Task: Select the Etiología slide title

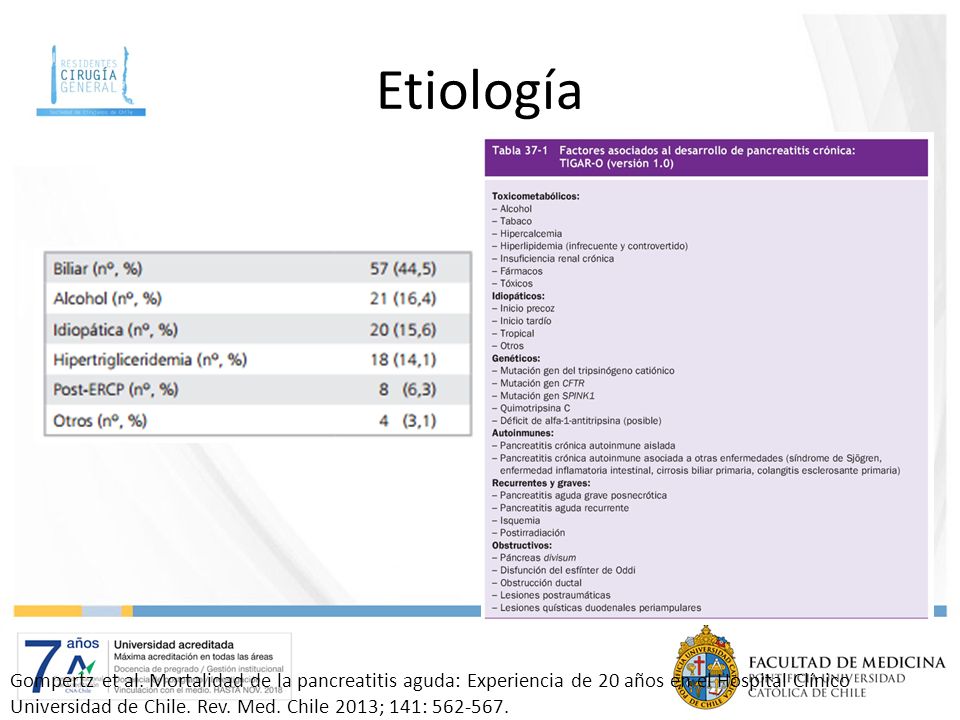Action: coord(479,91)
